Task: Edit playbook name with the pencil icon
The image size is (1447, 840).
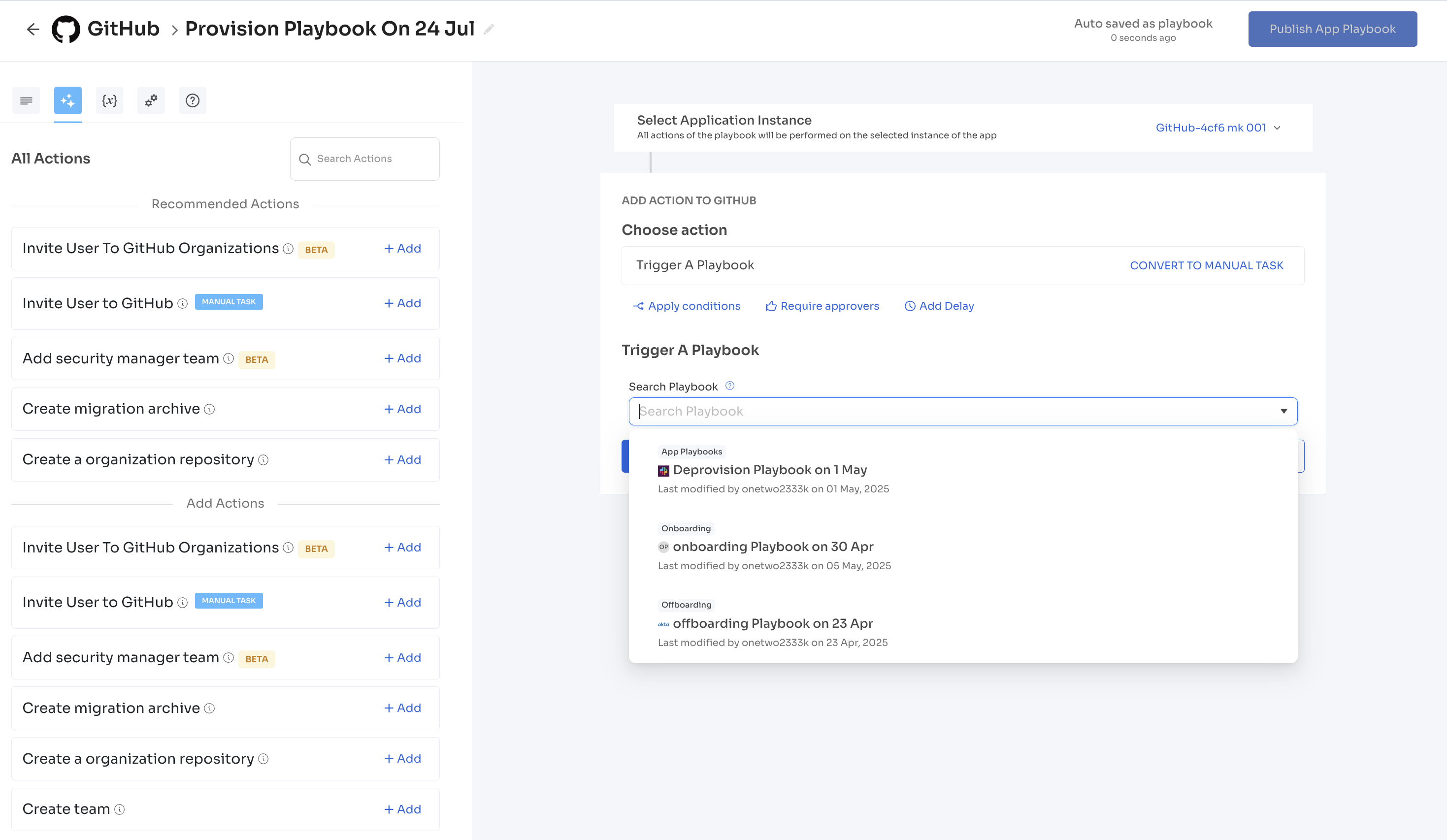Action: coord(489,29)
